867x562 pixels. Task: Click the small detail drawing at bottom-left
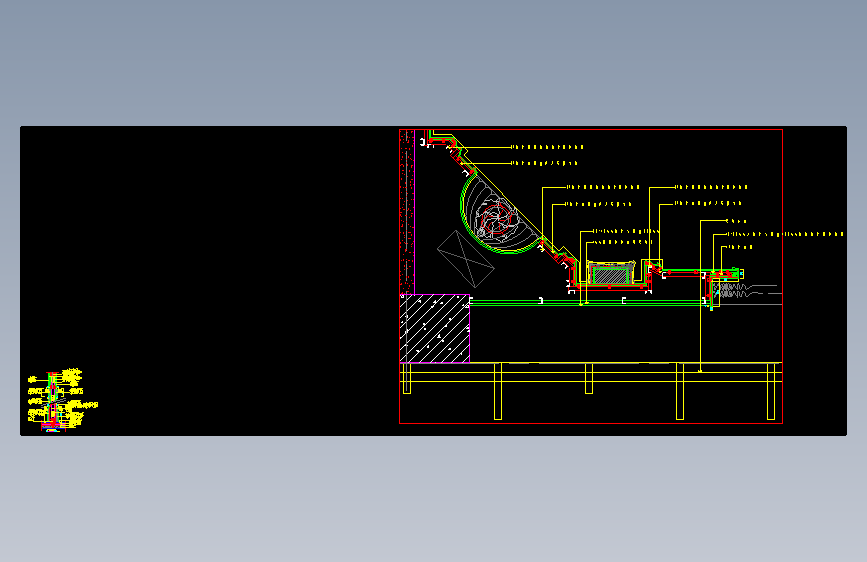pyautogui.click(x=62, y=400)
